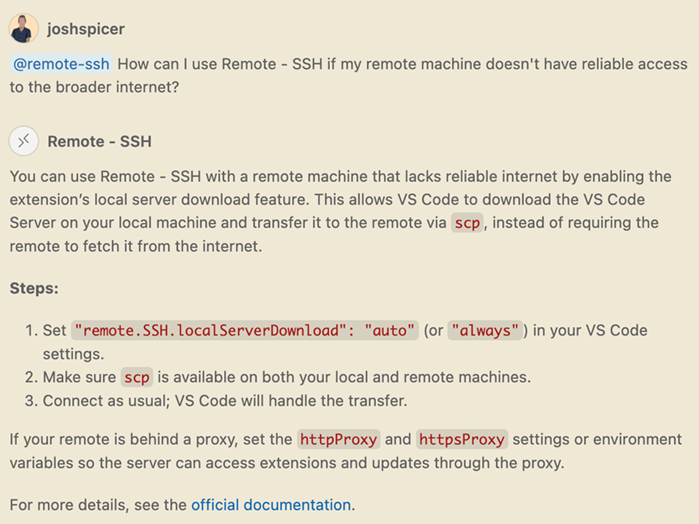
Task: Click the scp code in step 2
Action: [136, 377]
